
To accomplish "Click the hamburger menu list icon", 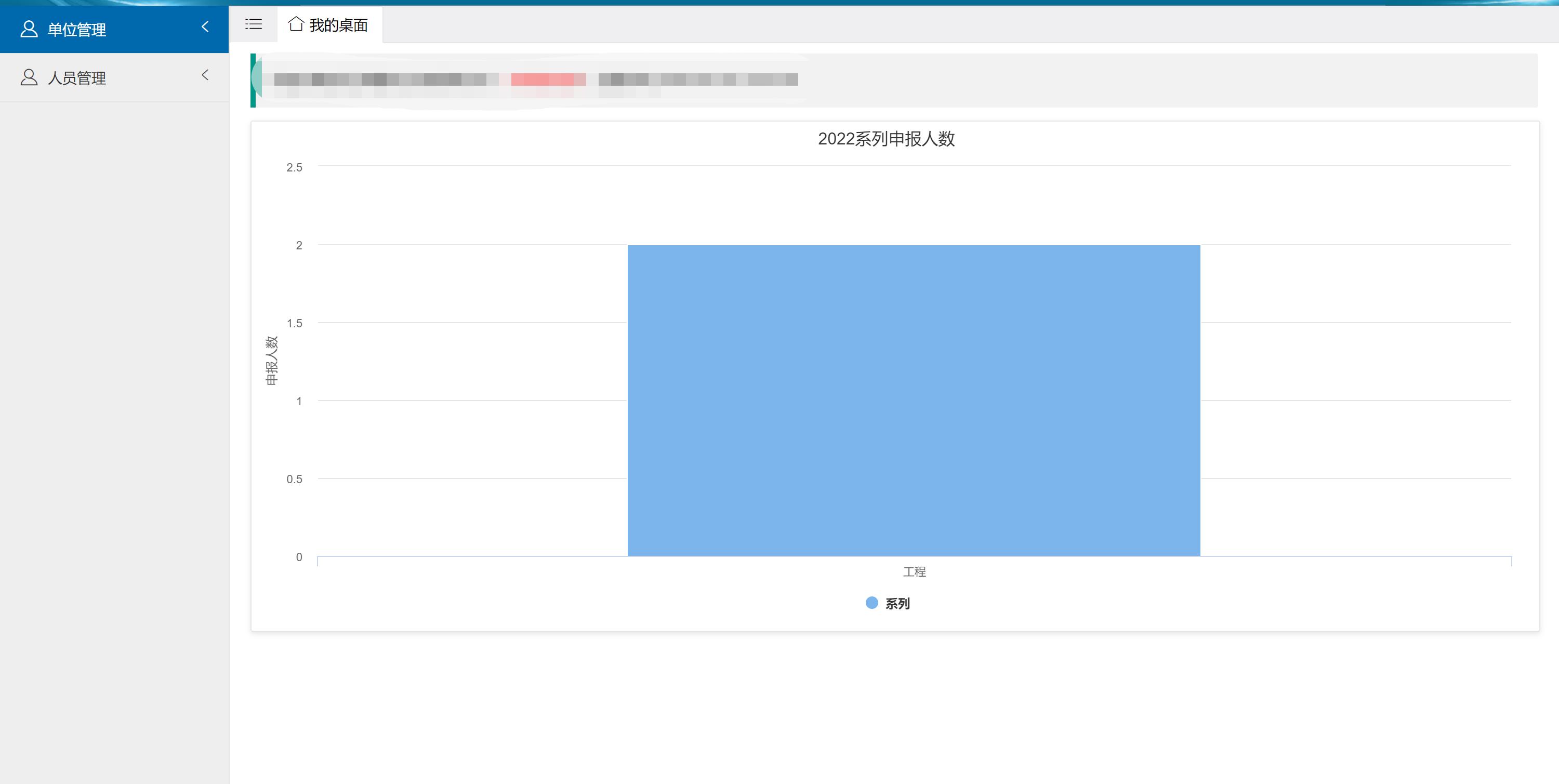I will tap(253, 24).
